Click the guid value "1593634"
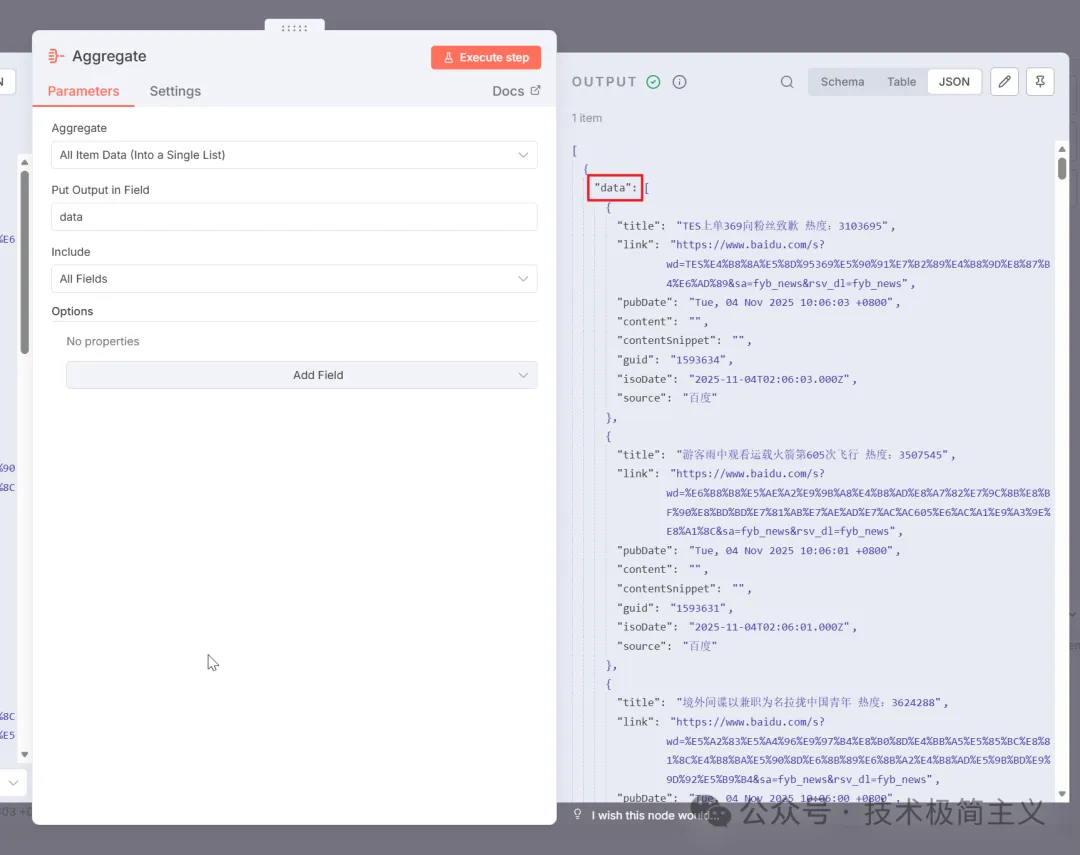Viewport: 1080px width, 855px height. pos(698,360)
